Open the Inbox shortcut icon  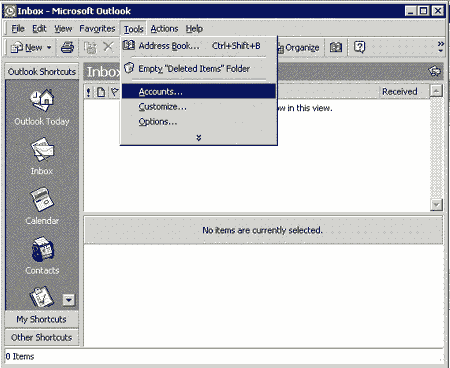42,157
